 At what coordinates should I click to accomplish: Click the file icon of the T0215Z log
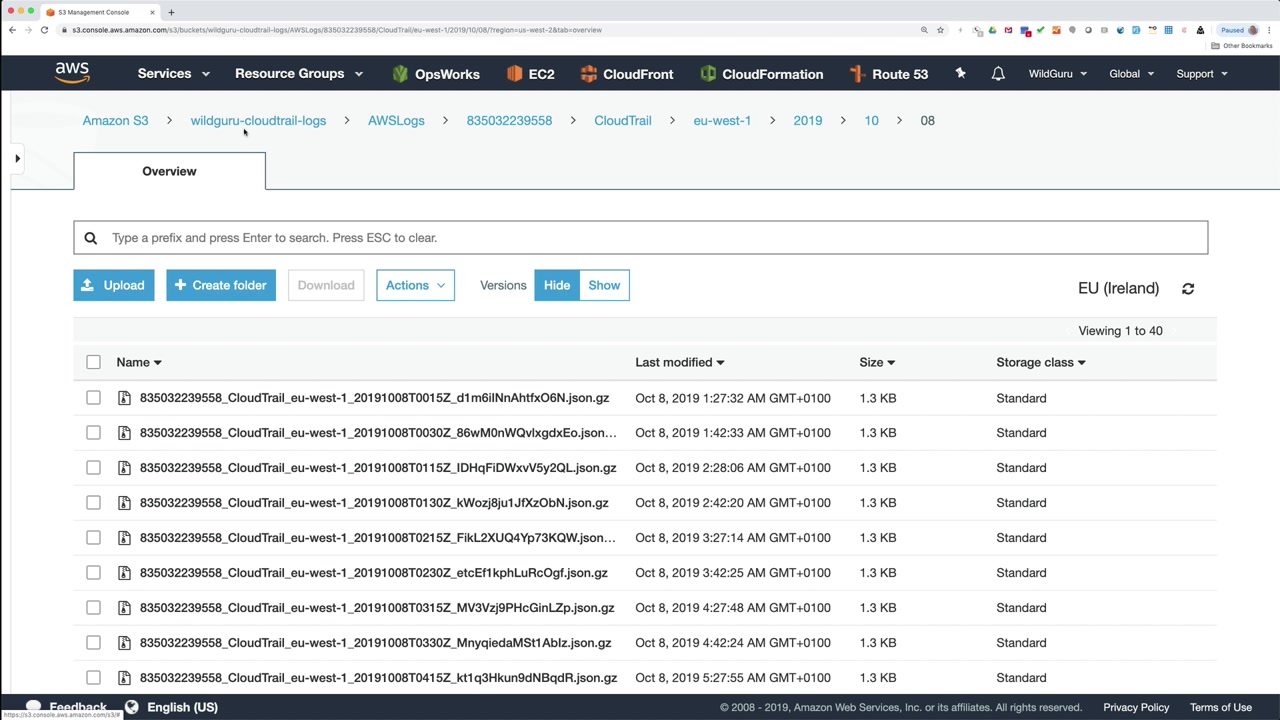(x=124, y=538)
